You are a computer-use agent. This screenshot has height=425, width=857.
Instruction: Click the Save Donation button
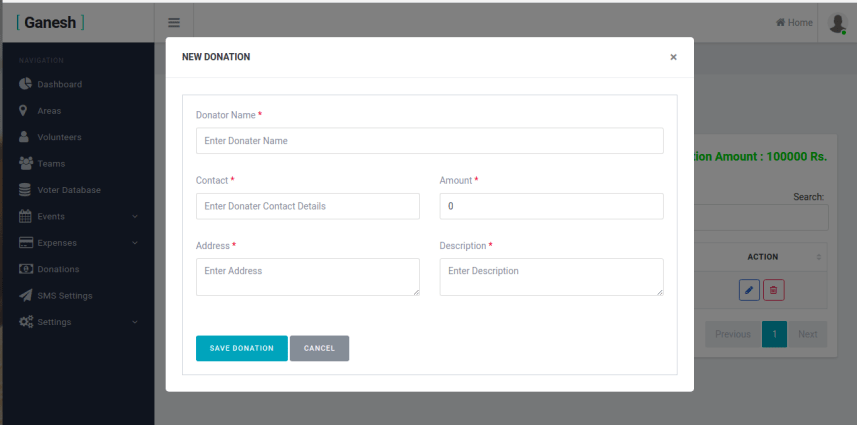(x=241, y=348)
